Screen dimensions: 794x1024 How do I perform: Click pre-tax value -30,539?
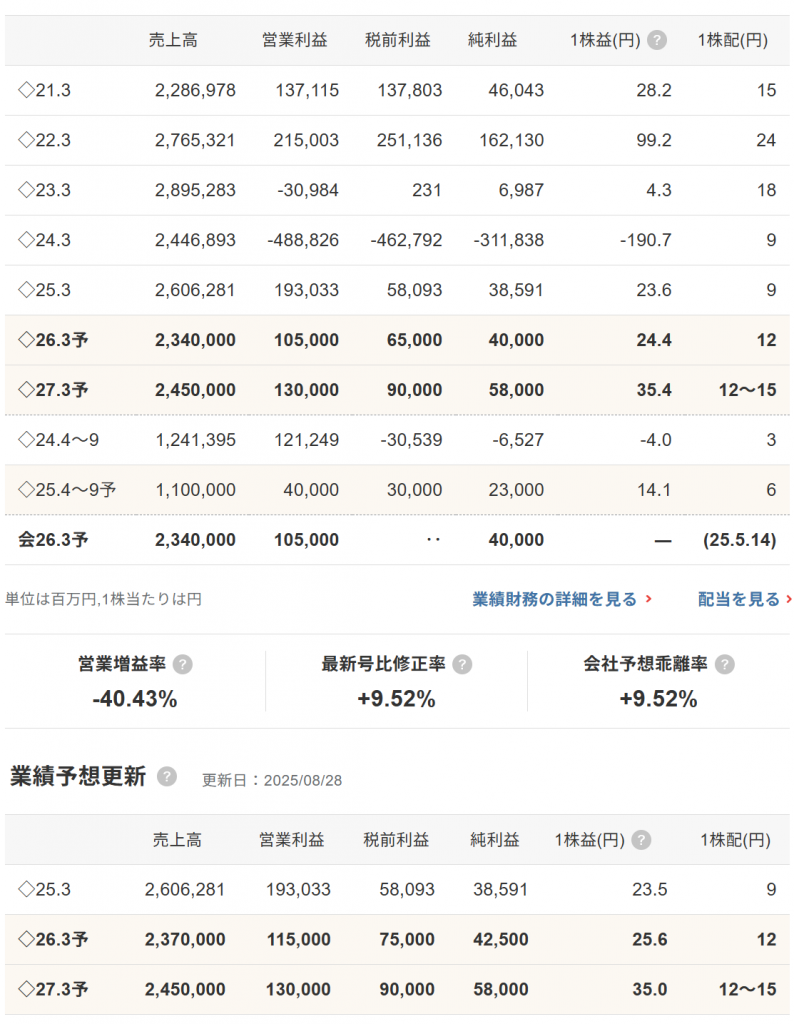[x=411, y=440]
